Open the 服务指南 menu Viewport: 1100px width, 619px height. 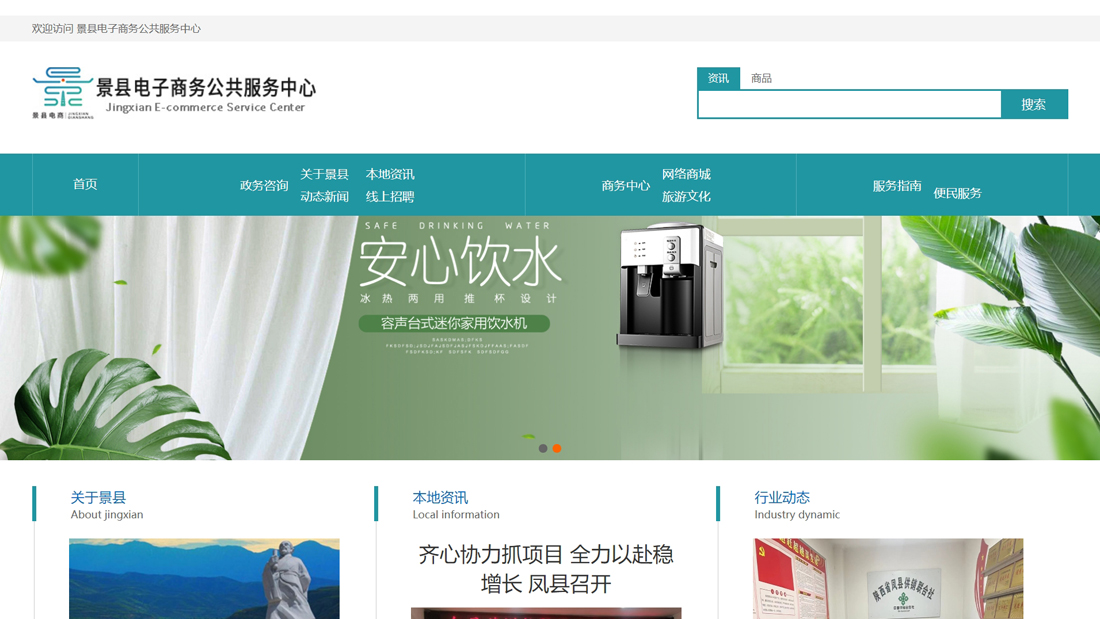tap(897, 185)
